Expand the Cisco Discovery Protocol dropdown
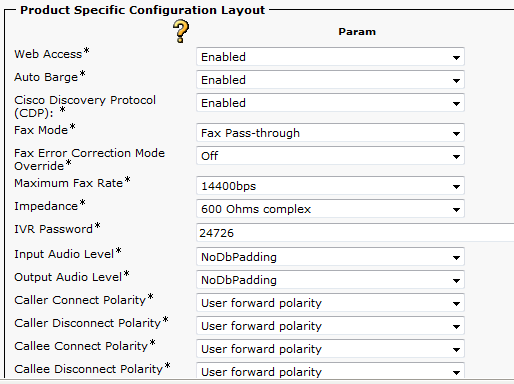This screenshot has width=514, height=384. tap(330, 103)
